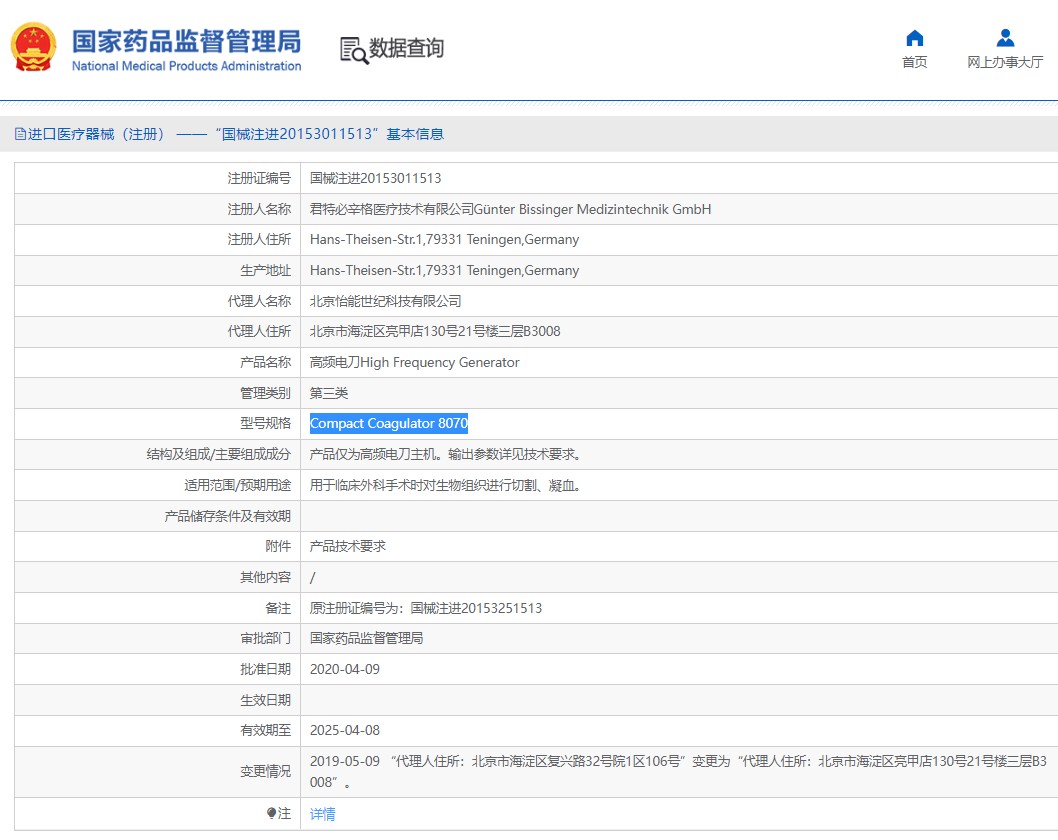Click 基本信息 in the page header

pyautogui.click(x=415, y=134)
